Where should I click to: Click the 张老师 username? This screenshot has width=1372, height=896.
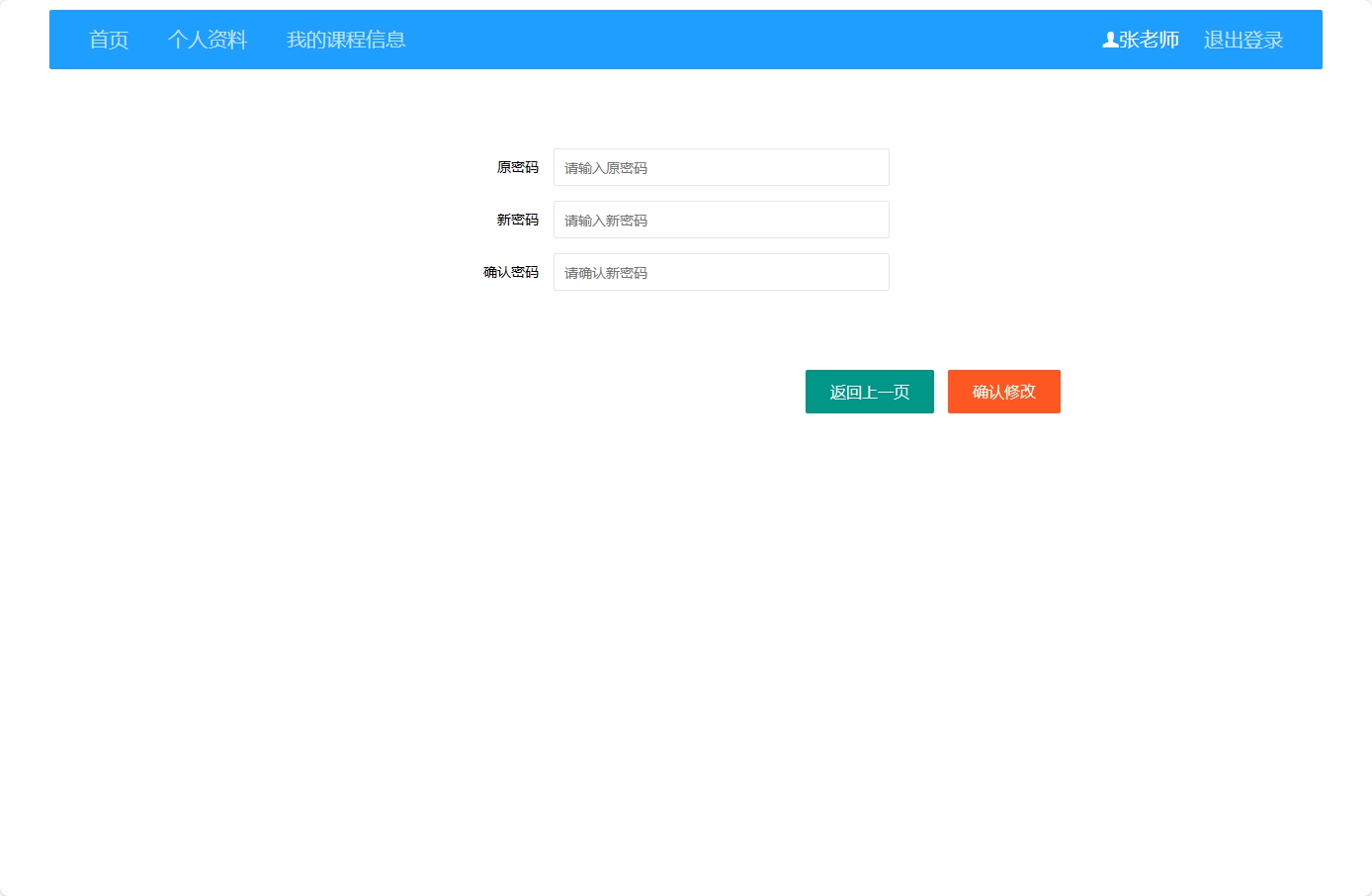tap(1150, 40)
